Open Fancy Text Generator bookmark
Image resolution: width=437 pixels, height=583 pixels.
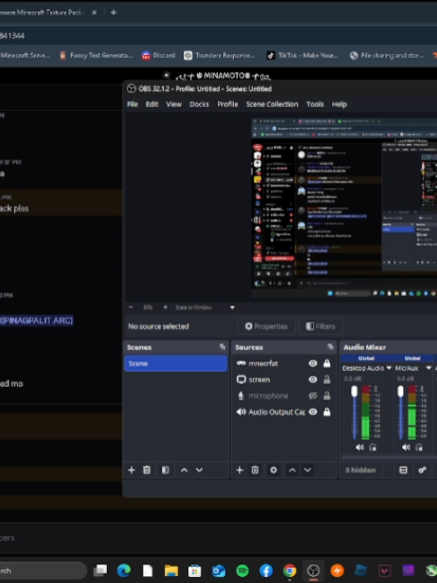(x=96, y=55)
